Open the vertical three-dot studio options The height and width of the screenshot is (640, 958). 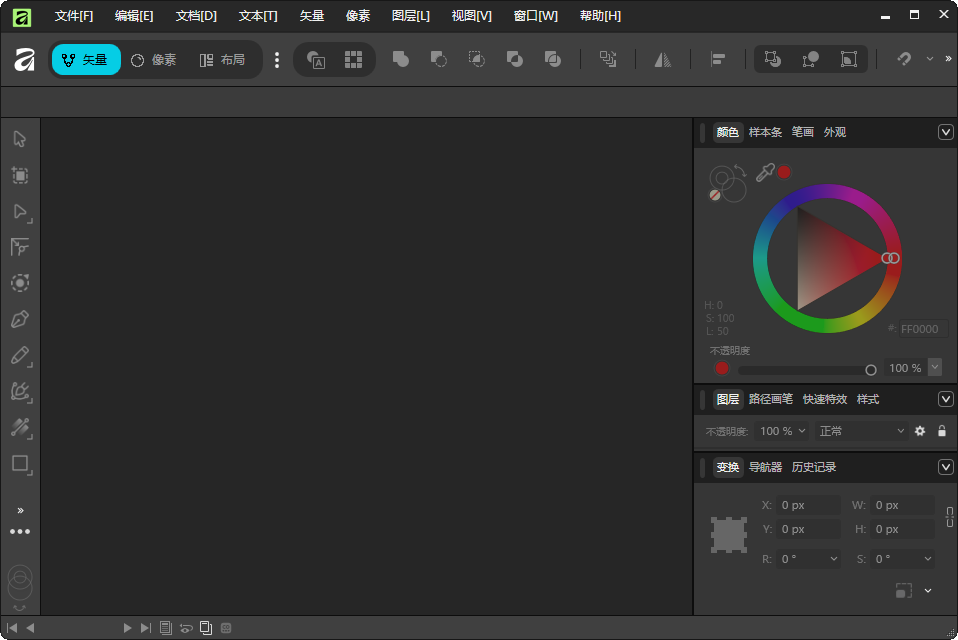coord(277,59)
